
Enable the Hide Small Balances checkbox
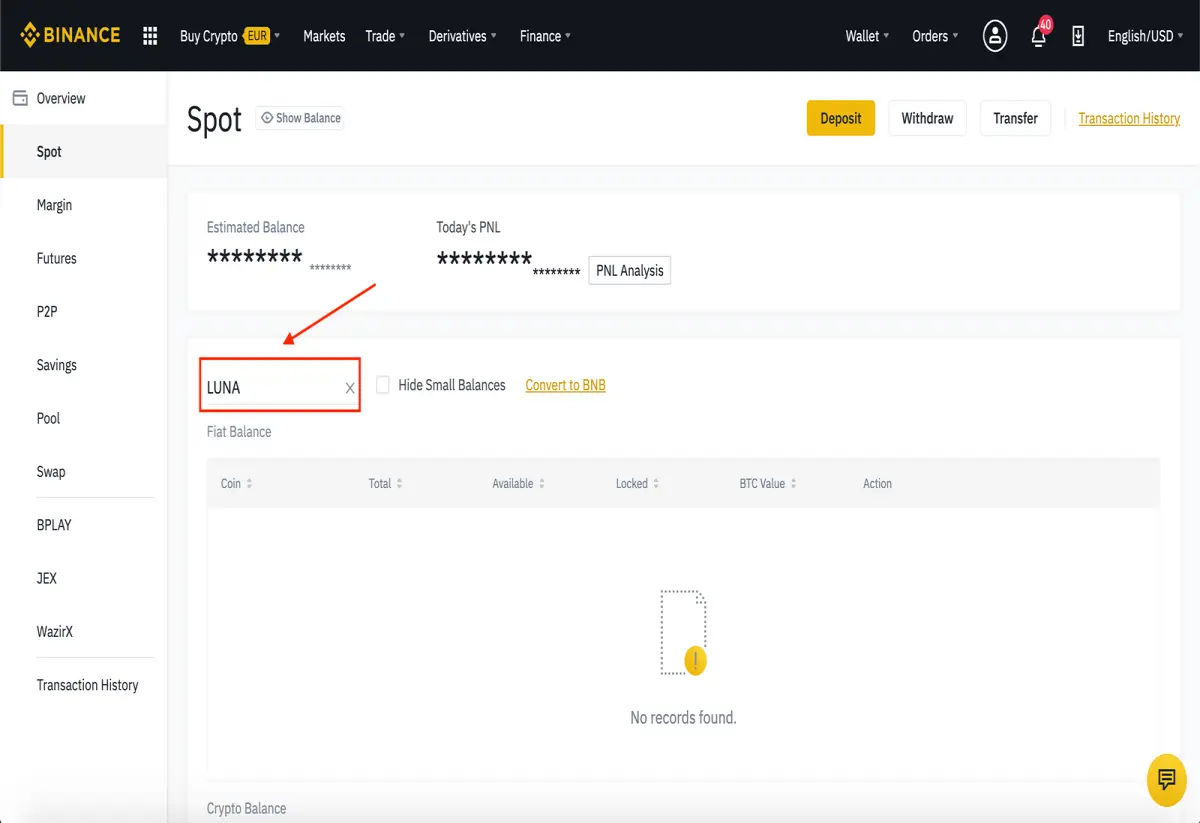pos(383,385)
